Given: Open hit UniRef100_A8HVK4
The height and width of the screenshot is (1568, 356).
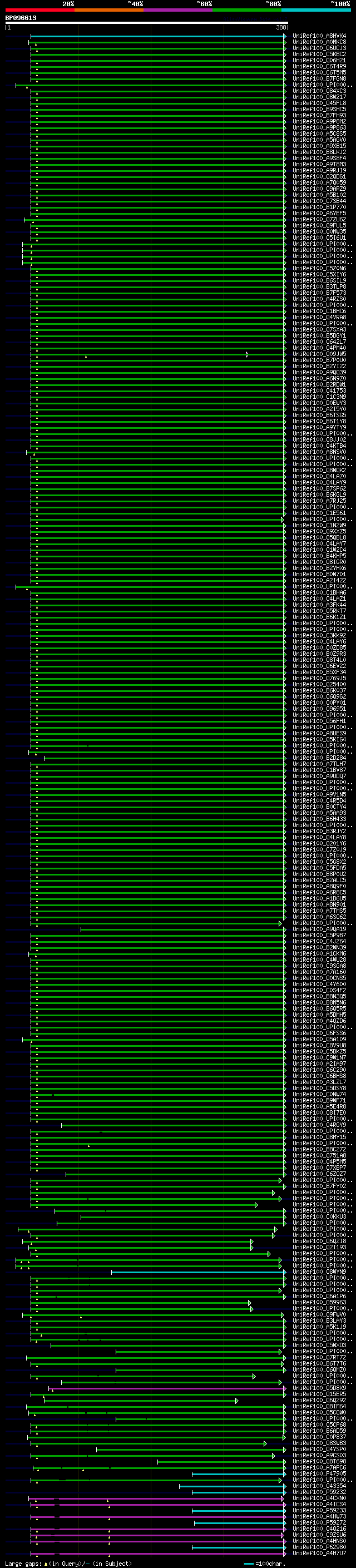Looking at the screenshot, I should (x=319, y=36).
